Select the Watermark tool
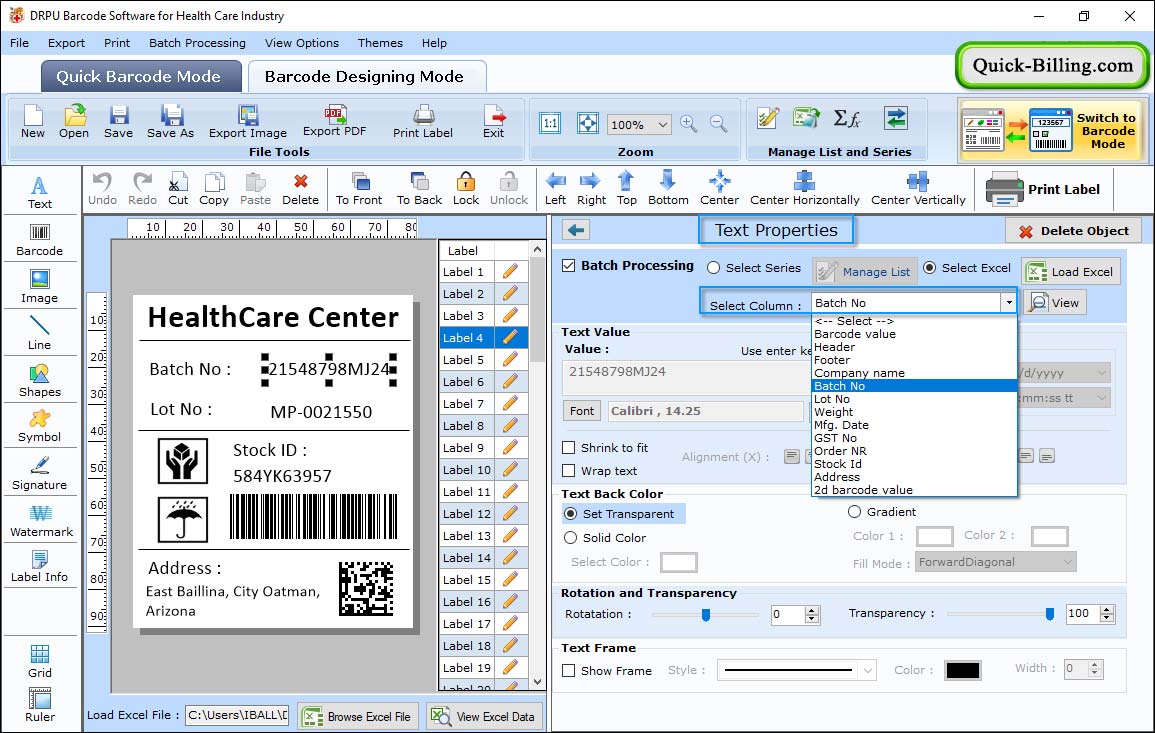 [x=41, y=521]
